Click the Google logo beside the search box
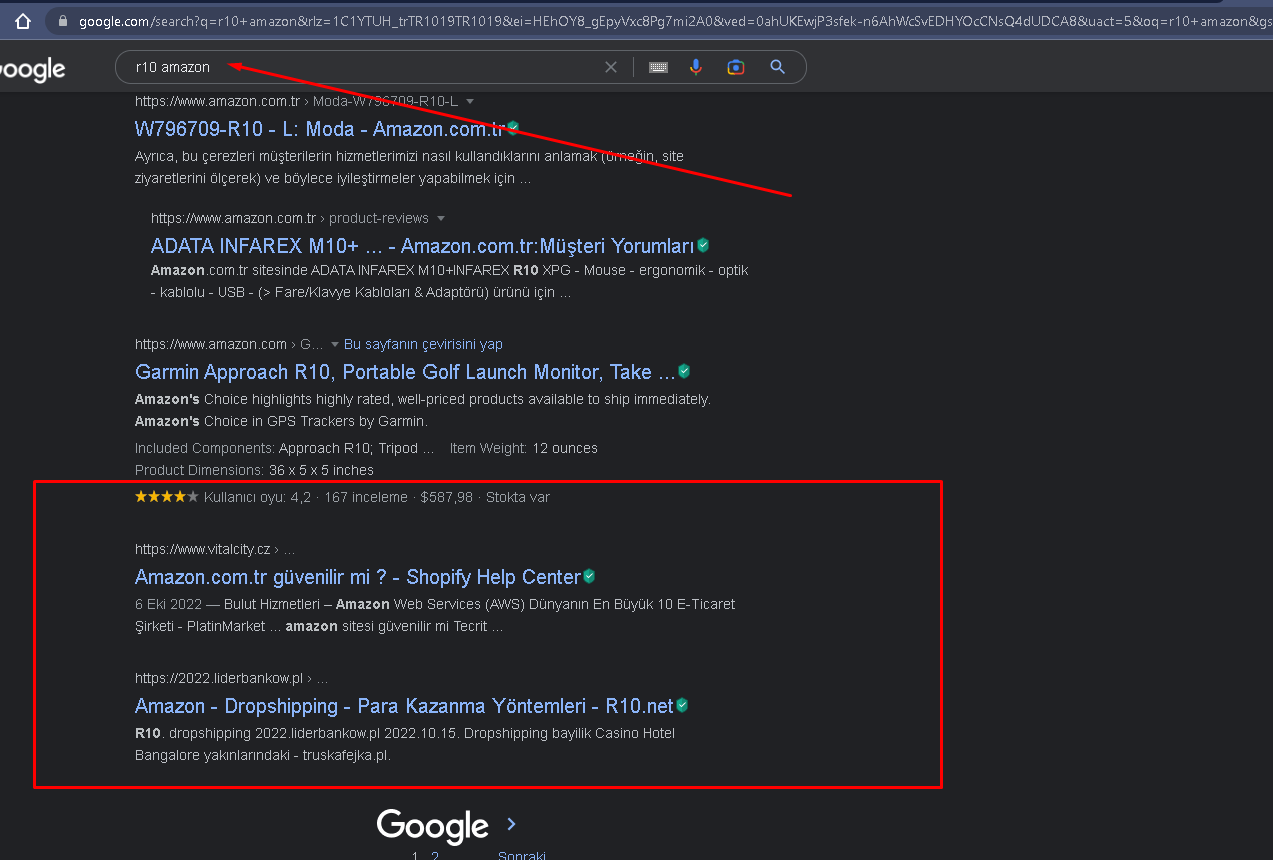The width and height of the screenshot is (1273, 860). pyautogui.click(x=31, y=69)
